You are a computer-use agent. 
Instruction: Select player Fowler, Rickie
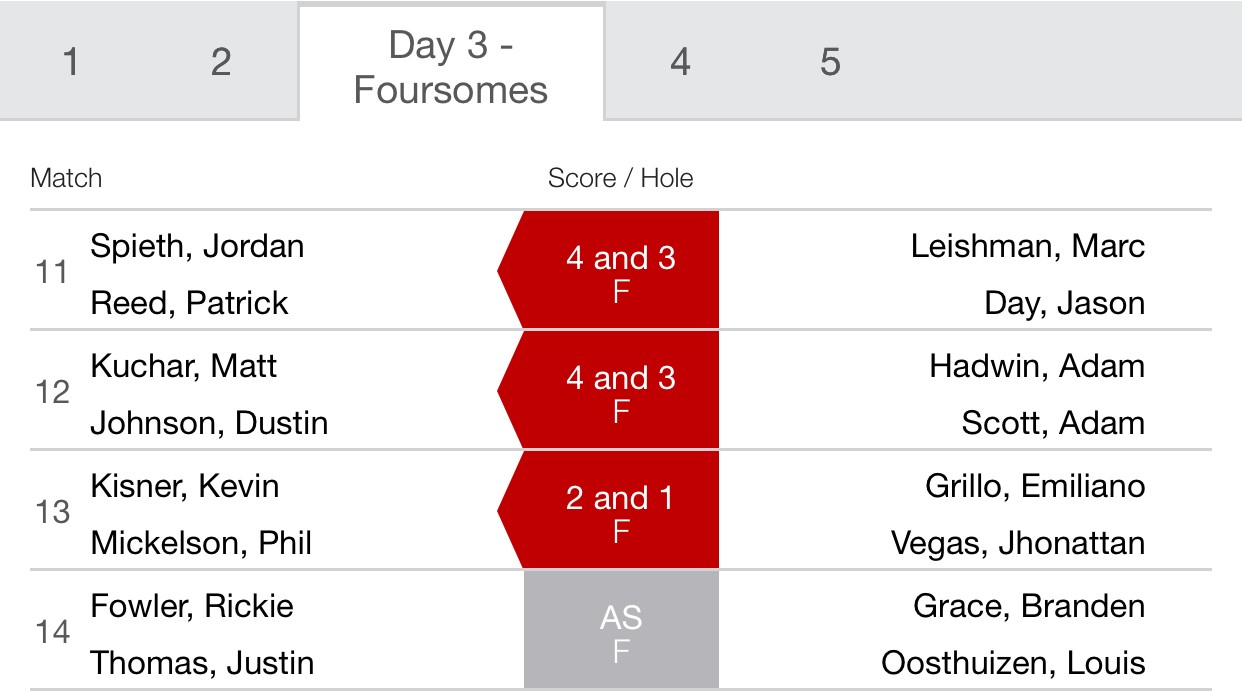pyautogui.click(x=192, y=606)
